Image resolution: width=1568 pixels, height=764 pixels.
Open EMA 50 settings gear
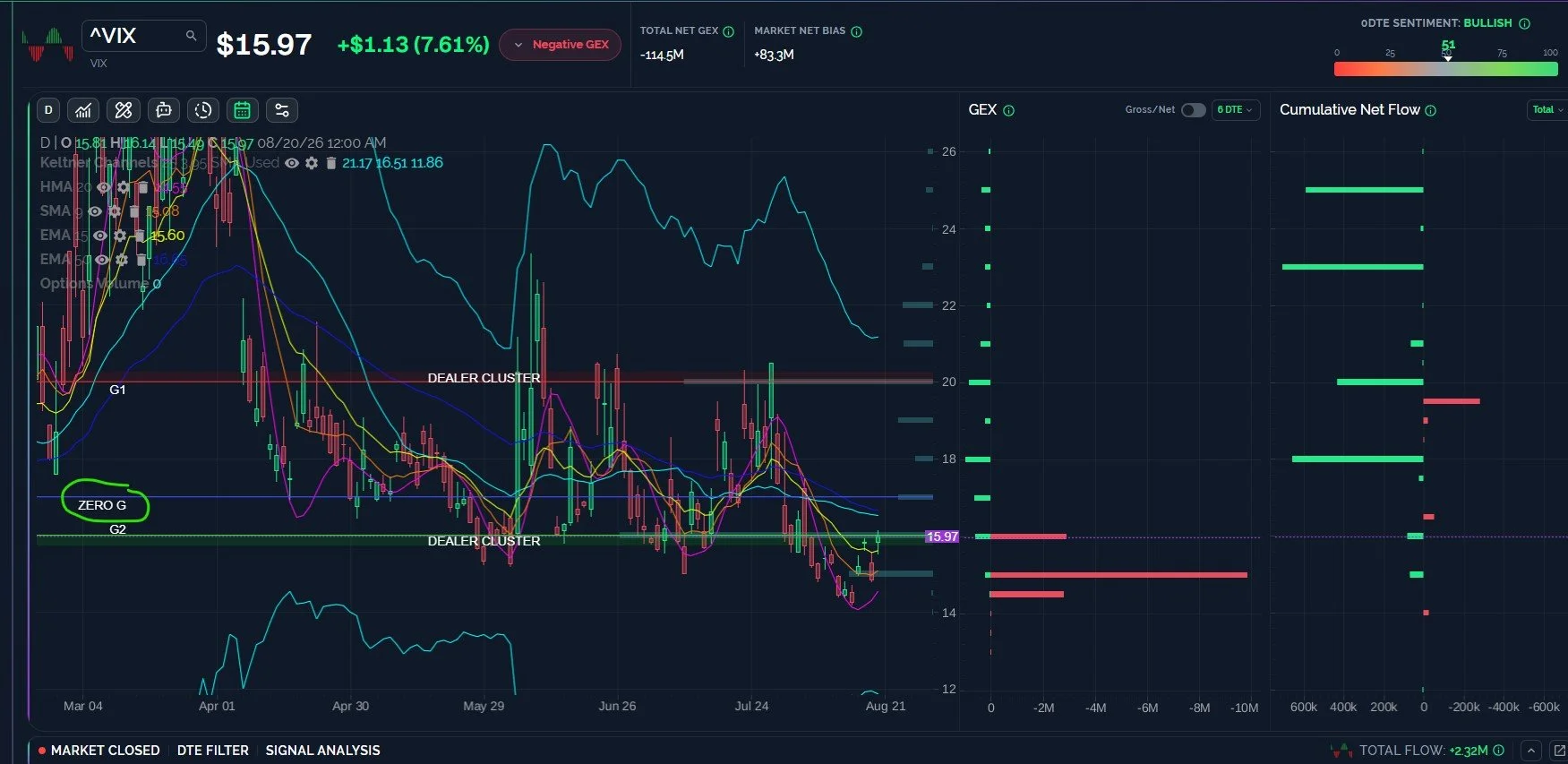(x=122, y=260)
